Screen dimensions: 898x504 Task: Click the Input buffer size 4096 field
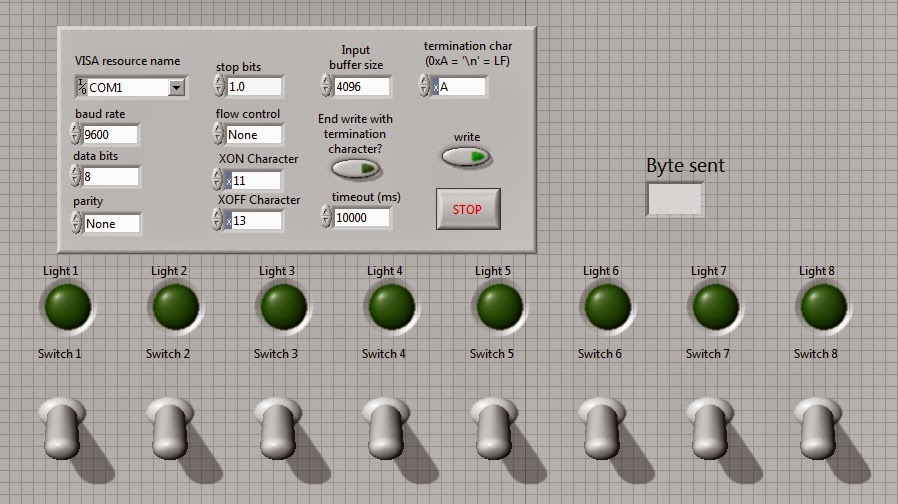click(x=362, y=86)
